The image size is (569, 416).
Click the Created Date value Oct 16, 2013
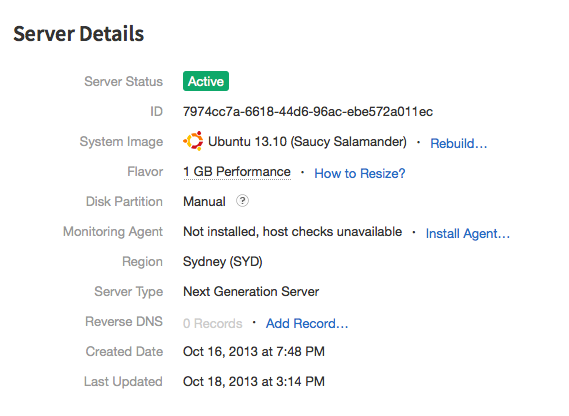[254, 351]
